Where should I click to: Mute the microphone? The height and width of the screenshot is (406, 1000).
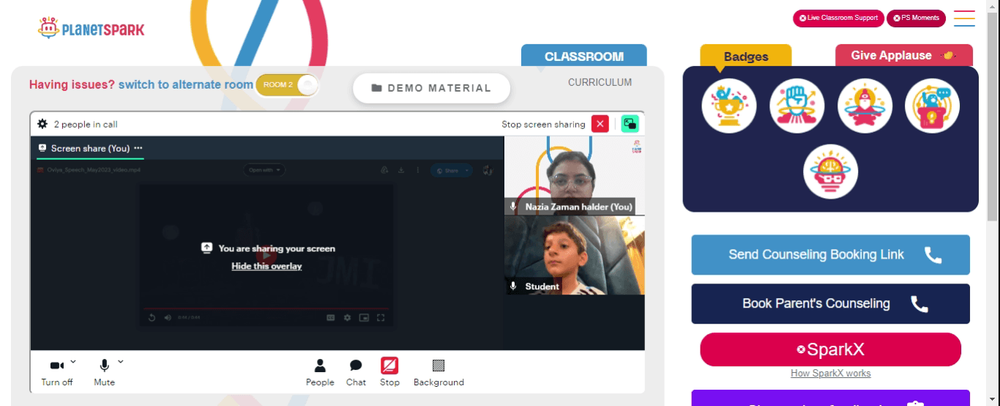(104, 372)
